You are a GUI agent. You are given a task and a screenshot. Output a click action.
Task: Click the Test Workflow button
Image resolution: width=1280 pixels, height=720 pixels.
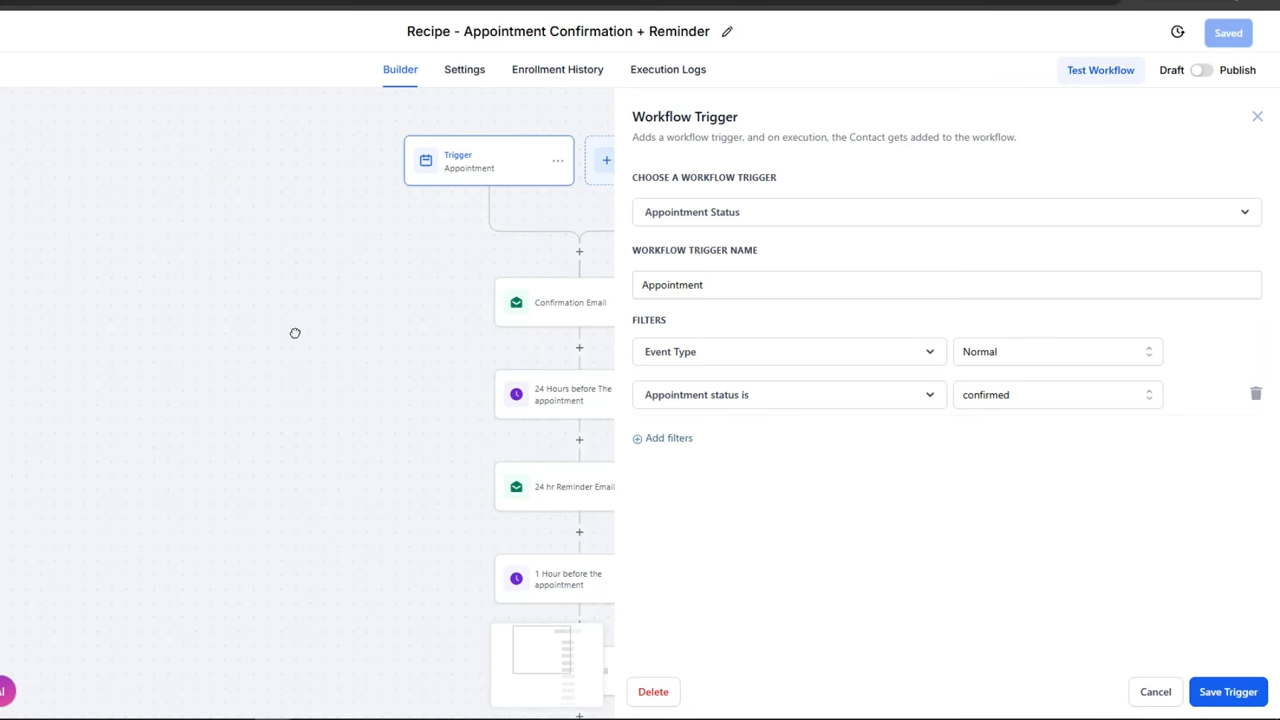(1100, 70)
